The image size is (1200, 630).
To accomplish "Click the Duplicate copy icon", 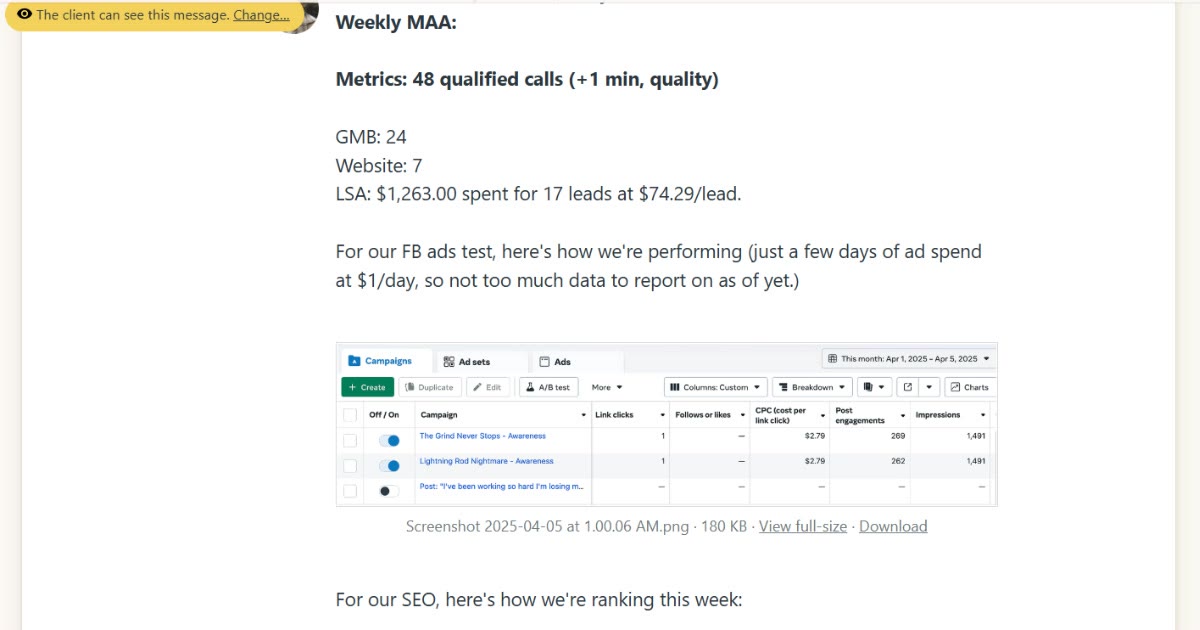I will click(409, 387).
